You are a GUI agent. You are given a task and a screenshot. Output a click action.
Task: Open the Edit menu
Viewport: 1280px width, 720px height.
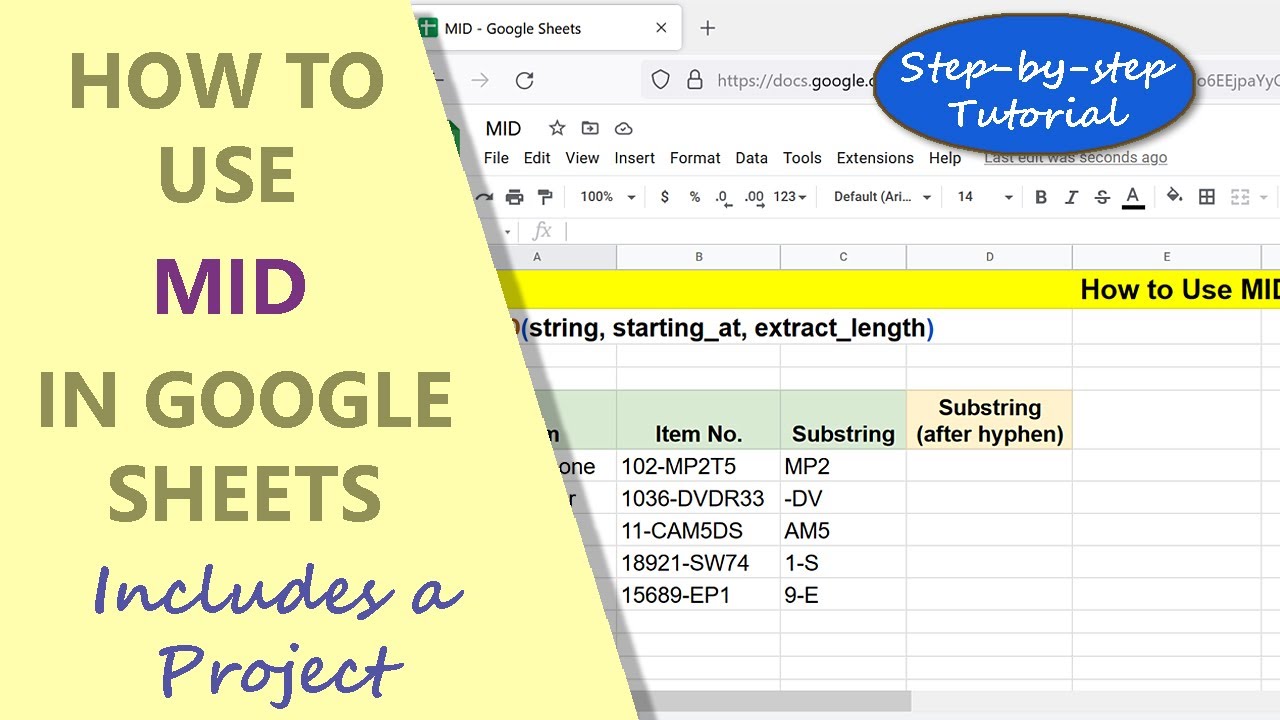(537, 158)
